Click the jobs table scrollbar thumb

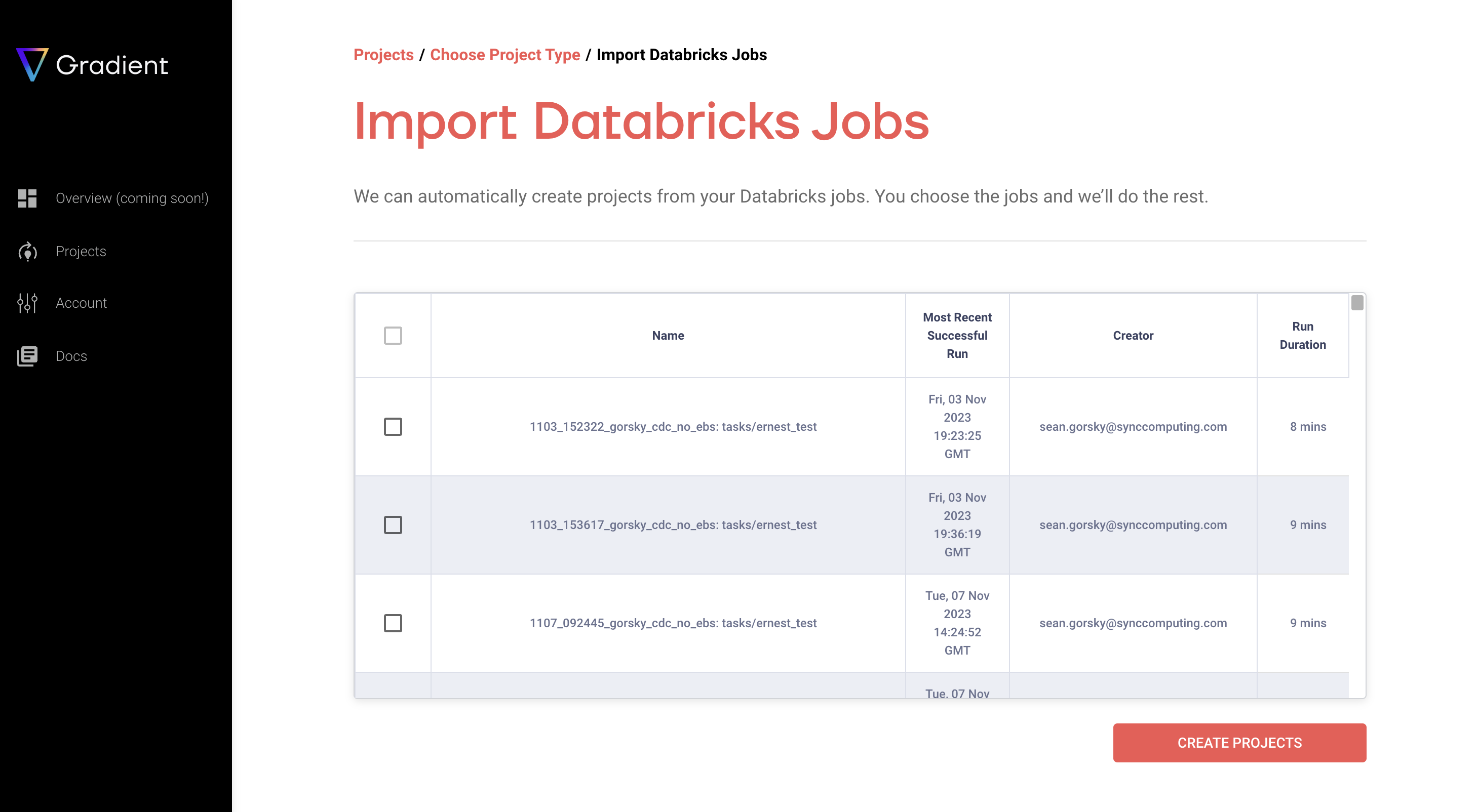[1357, 303]
